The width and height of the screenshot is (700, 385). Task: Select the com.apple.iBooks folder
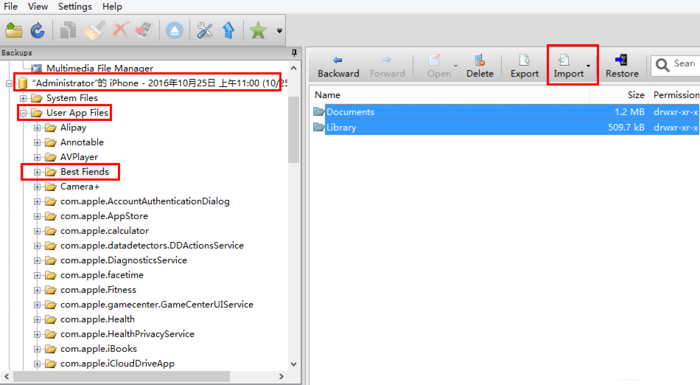click(99, 348)
